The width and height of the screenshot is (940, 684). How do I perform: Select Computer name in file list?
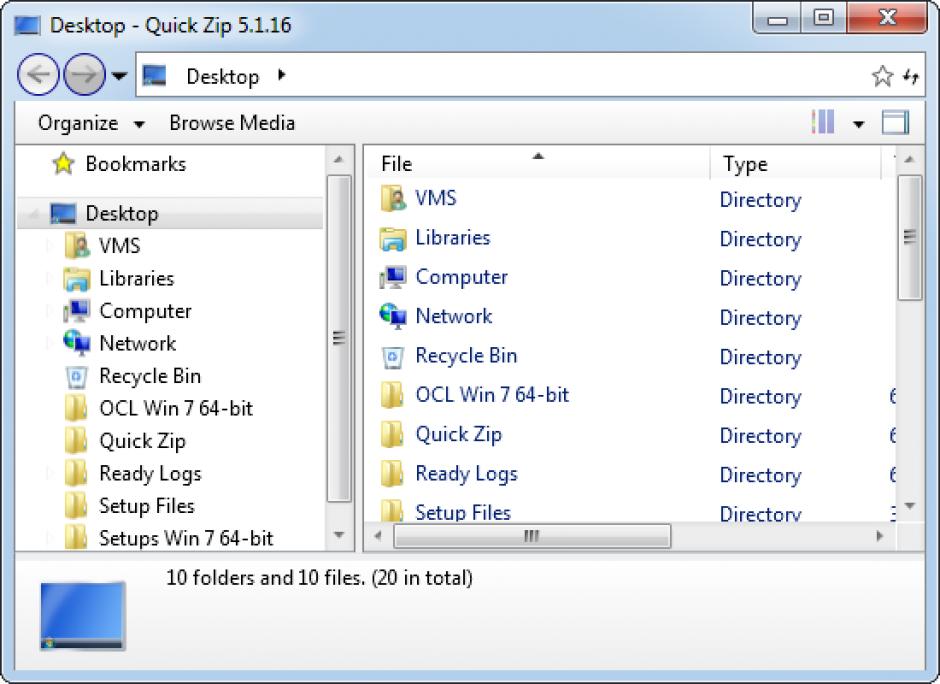(462, 277)
